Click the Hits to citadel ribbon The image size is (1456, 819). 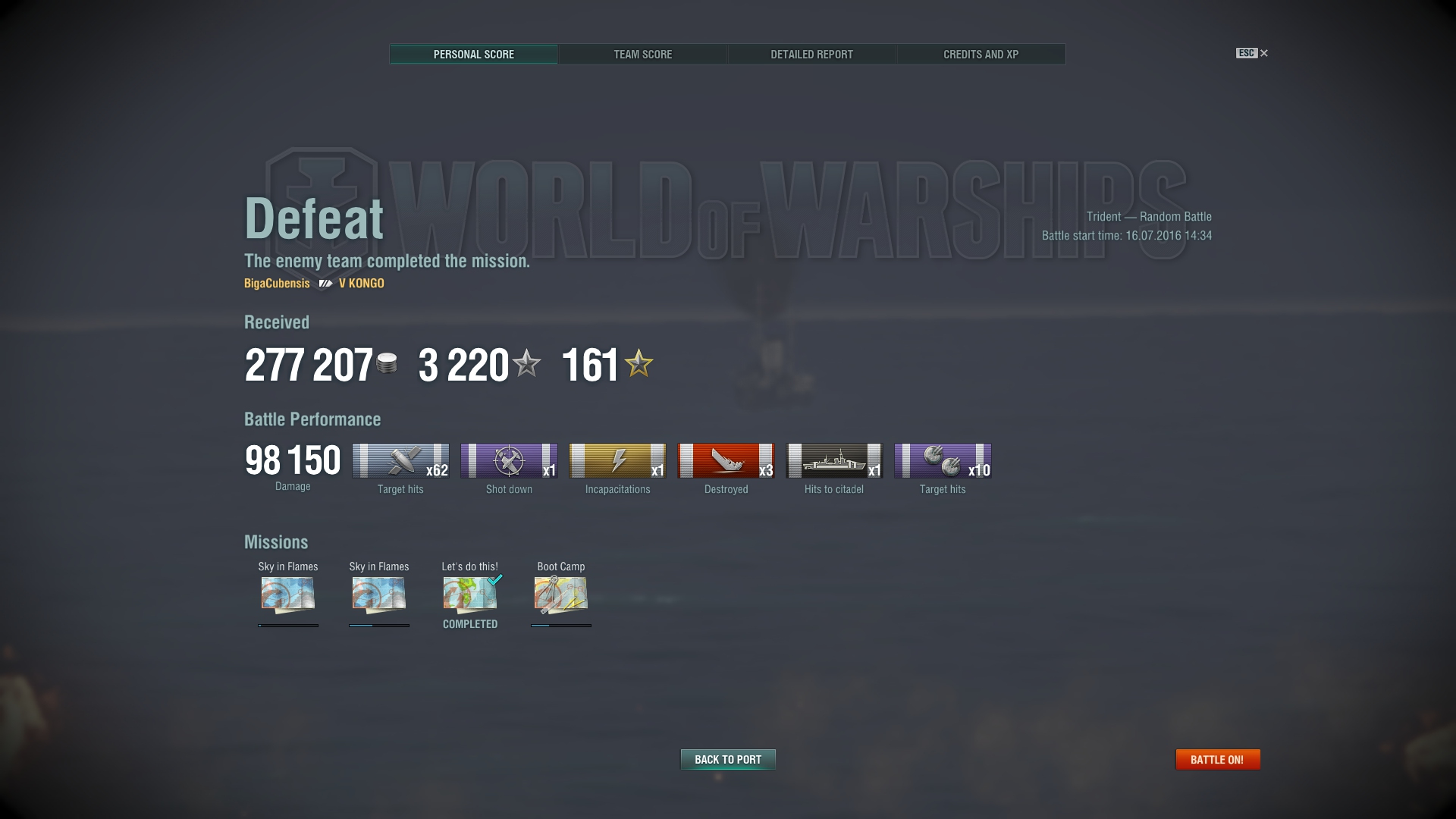coord(834,461)
